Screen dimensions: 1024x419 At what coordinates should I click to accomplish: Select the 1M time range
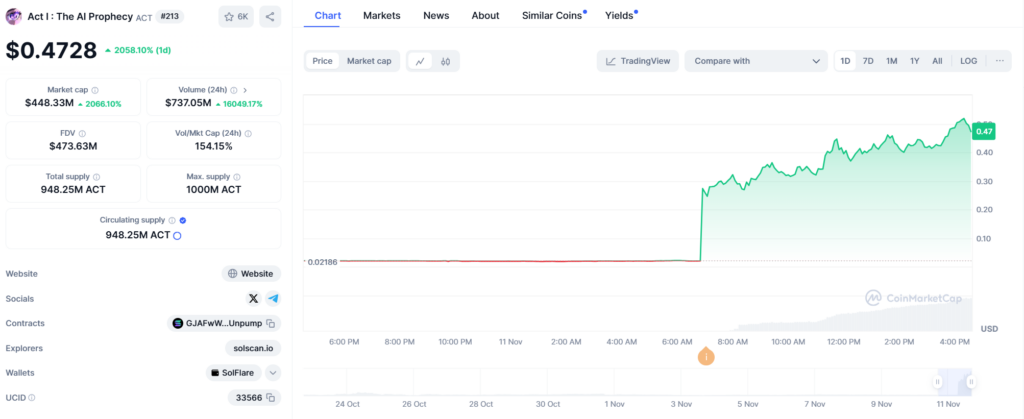tap(891, 61)
